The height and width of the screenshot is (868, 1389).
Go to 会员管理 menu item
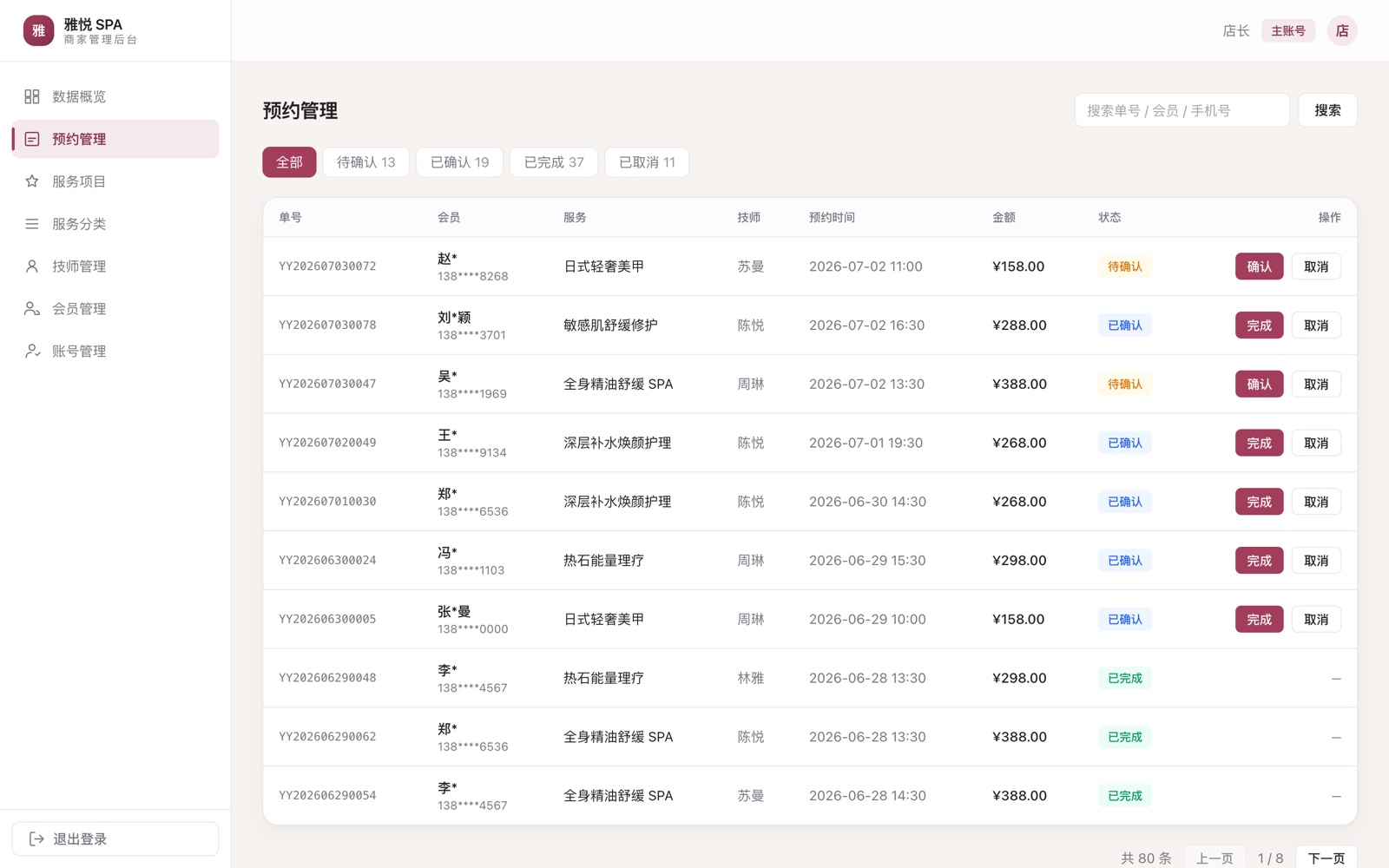pos(115,309)
